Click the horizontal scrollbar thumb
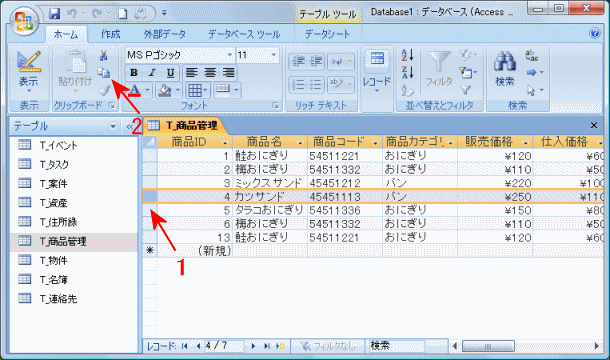The height and width of the screenshot is (360, 610). (488, 346)
